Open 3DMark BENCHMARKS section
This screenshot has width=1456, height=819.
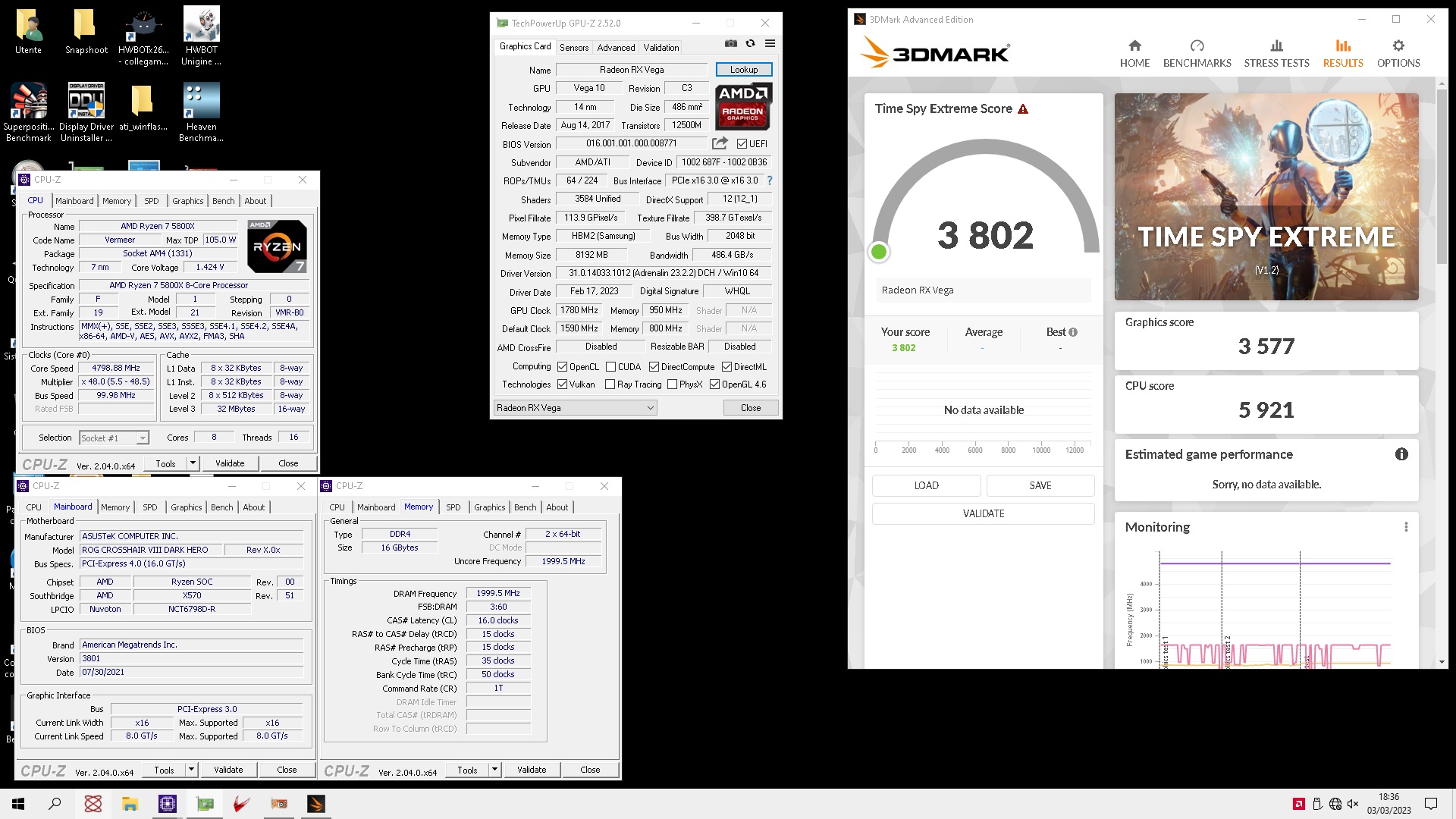click(1197, 54)
